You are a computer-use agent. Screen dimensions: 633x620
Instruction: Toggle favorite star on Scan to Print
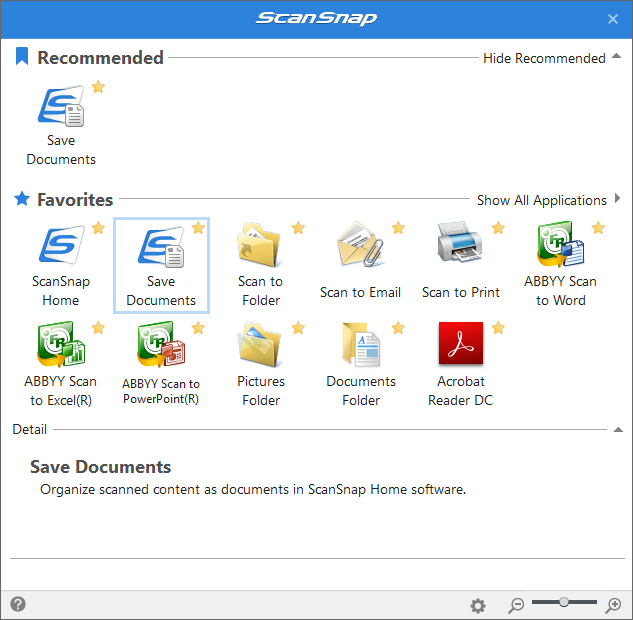(499, 228)
